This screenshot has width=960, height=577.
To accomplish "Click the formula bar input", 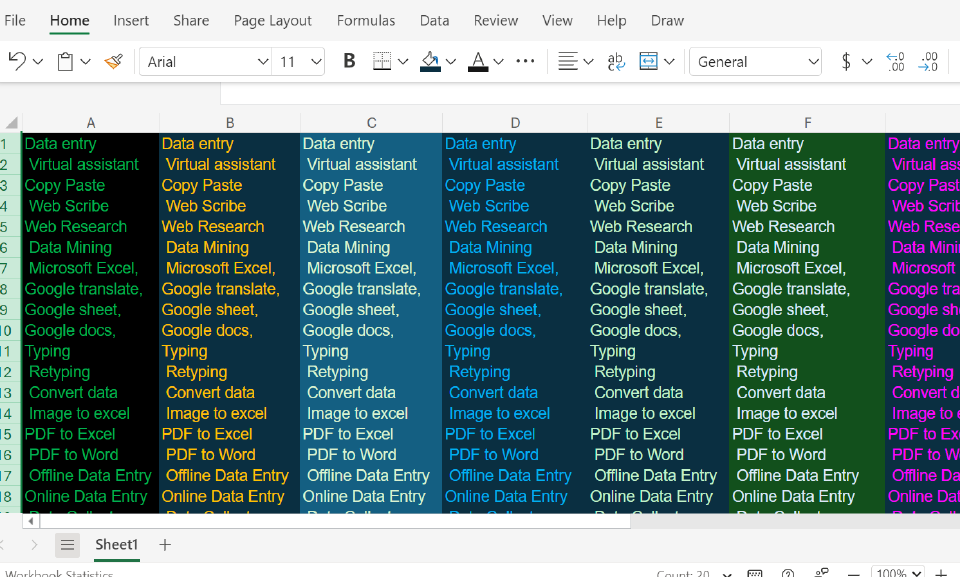I will (590, 94).
